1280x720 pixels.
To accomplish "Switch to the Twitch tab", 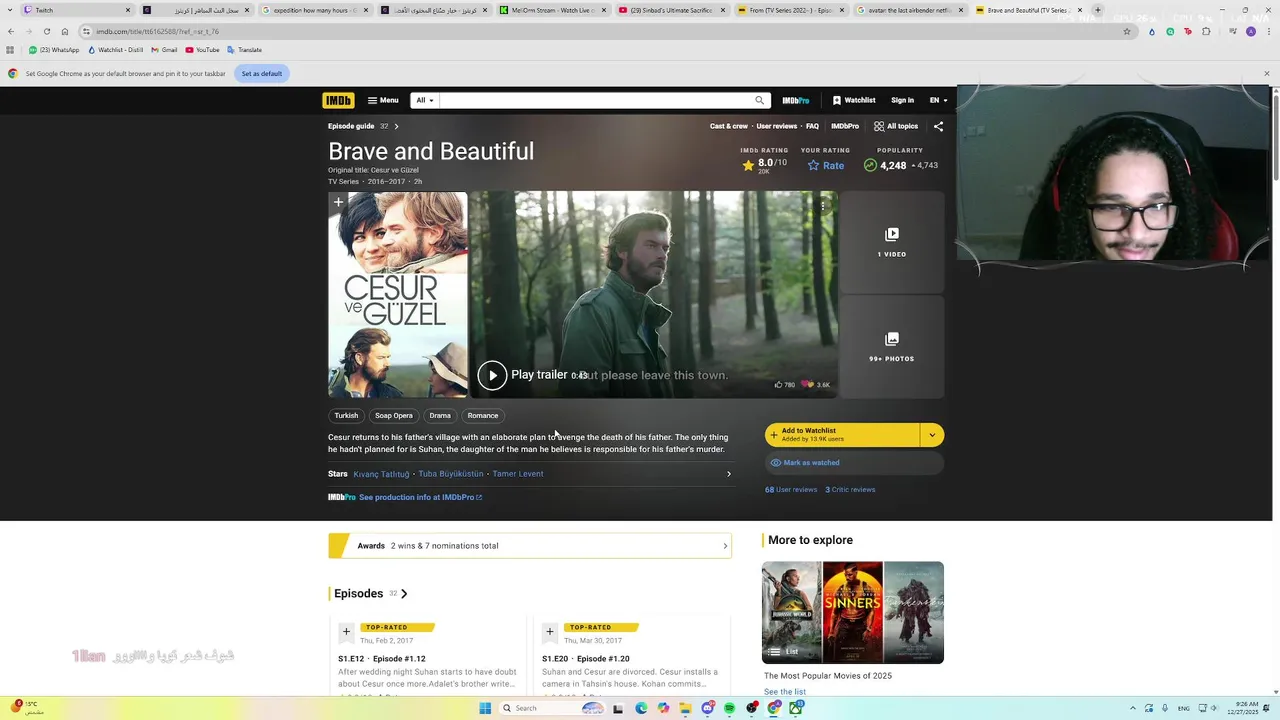I will 78,10.
